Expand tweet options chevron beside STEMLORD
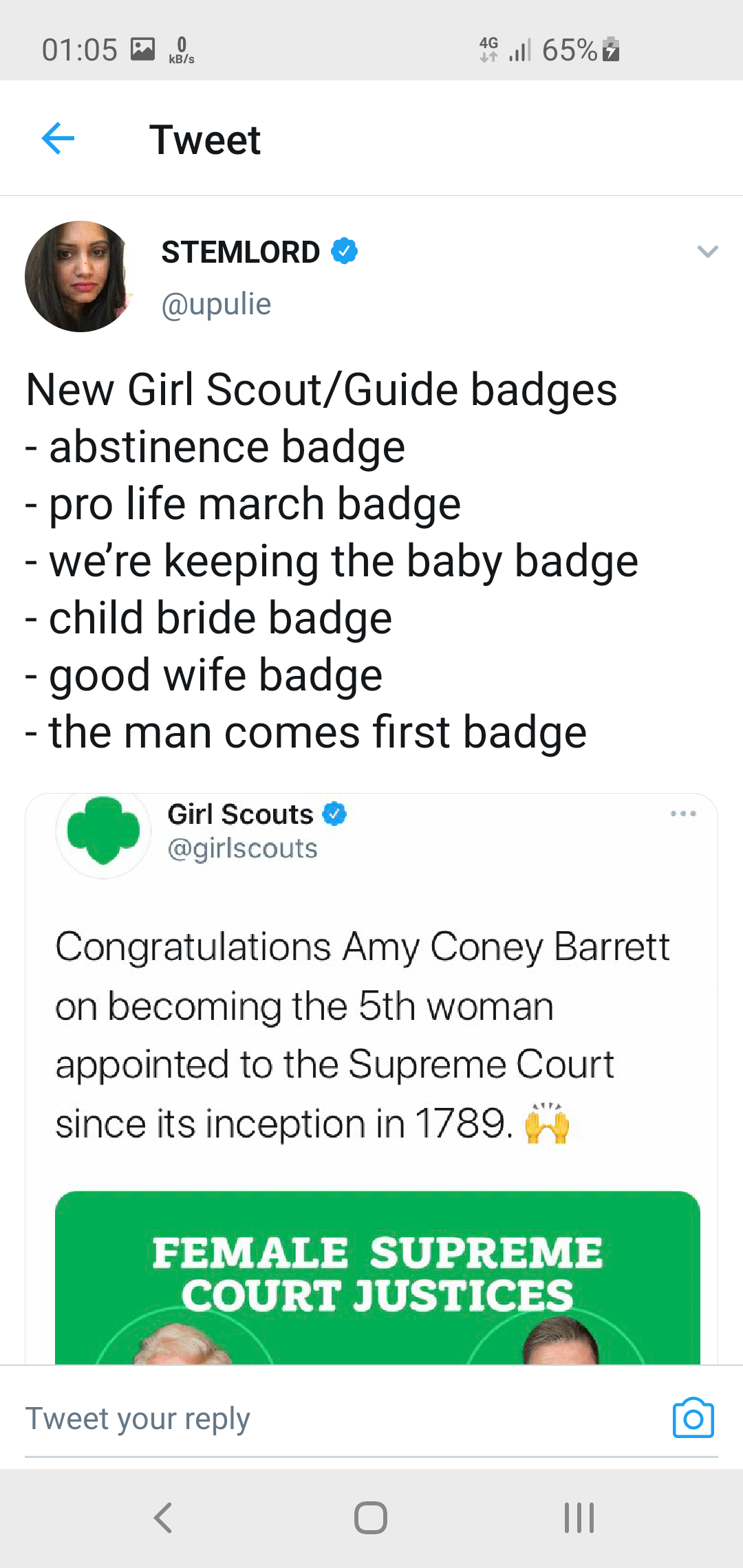Viewport: 743px width, 1568px height. coord(707,251)
